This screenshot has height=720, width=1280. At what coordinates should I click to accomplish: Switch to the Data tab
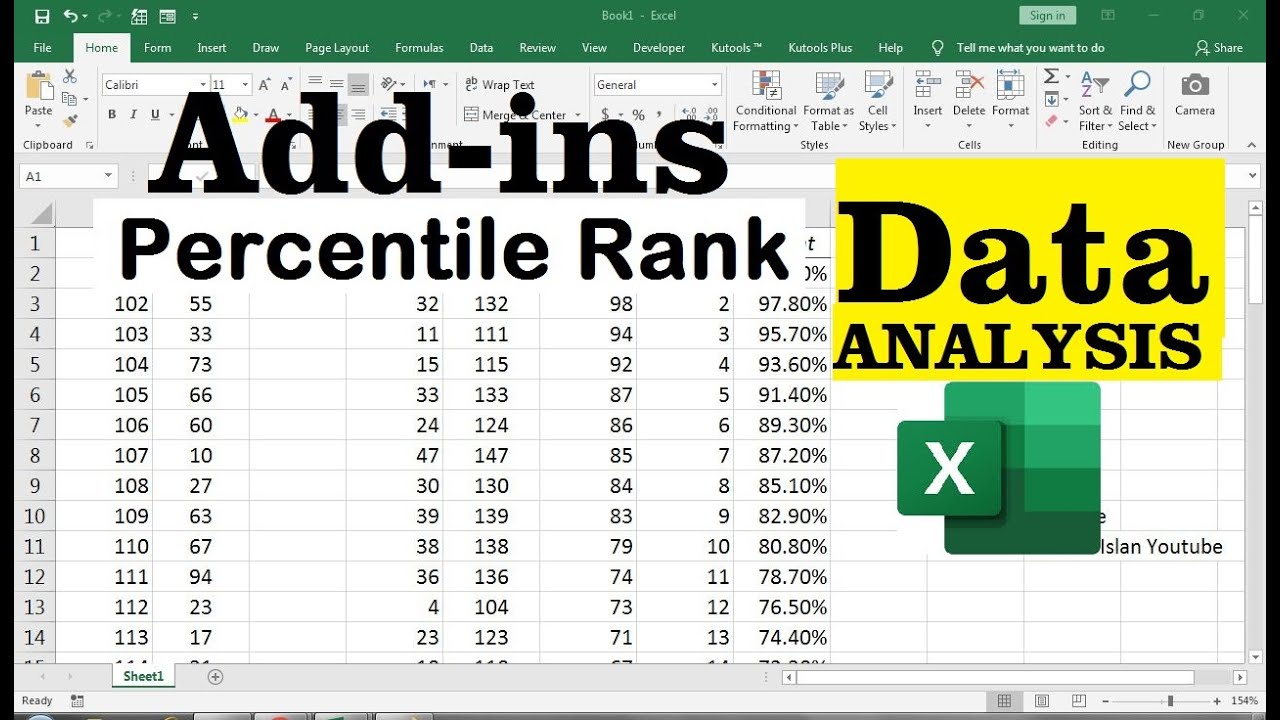(481, 47)
